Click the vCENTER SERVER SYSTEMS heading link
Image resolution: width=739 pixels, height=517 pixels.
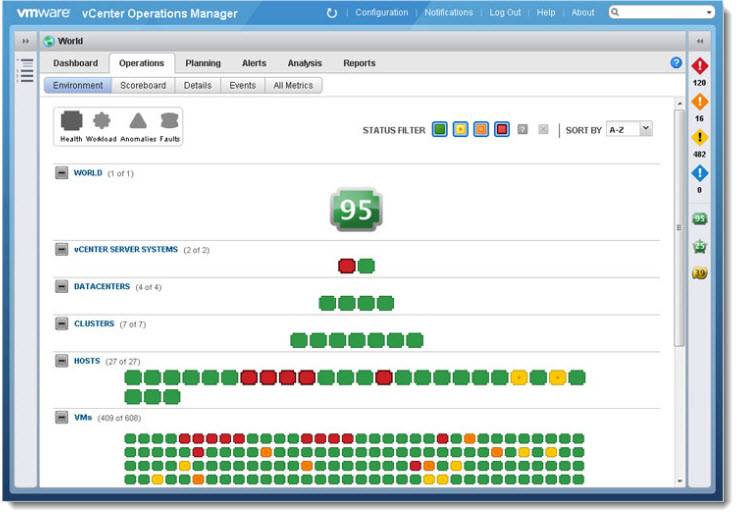[x=126, y=249]
